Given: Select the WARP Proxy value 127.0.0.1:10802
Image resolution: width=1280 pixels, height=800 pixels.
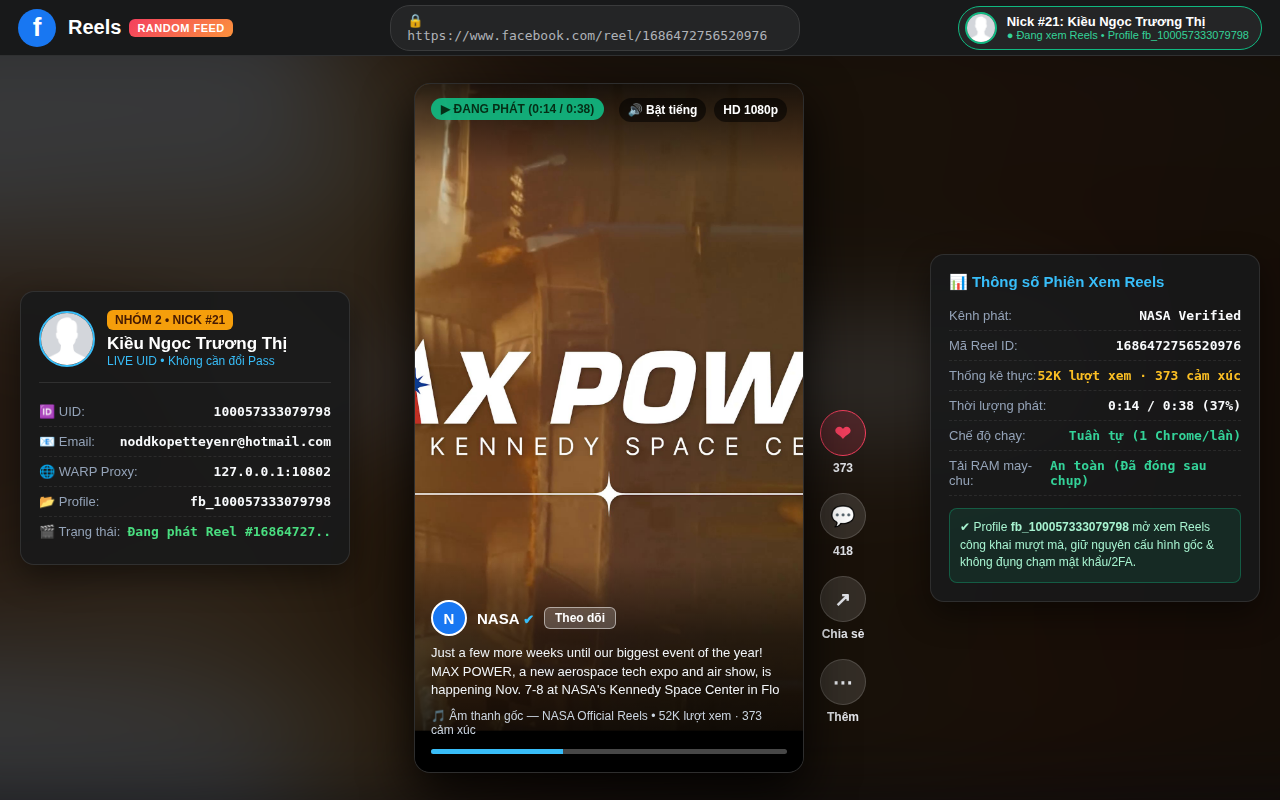Looking at the screenshot, I should 272,472.
